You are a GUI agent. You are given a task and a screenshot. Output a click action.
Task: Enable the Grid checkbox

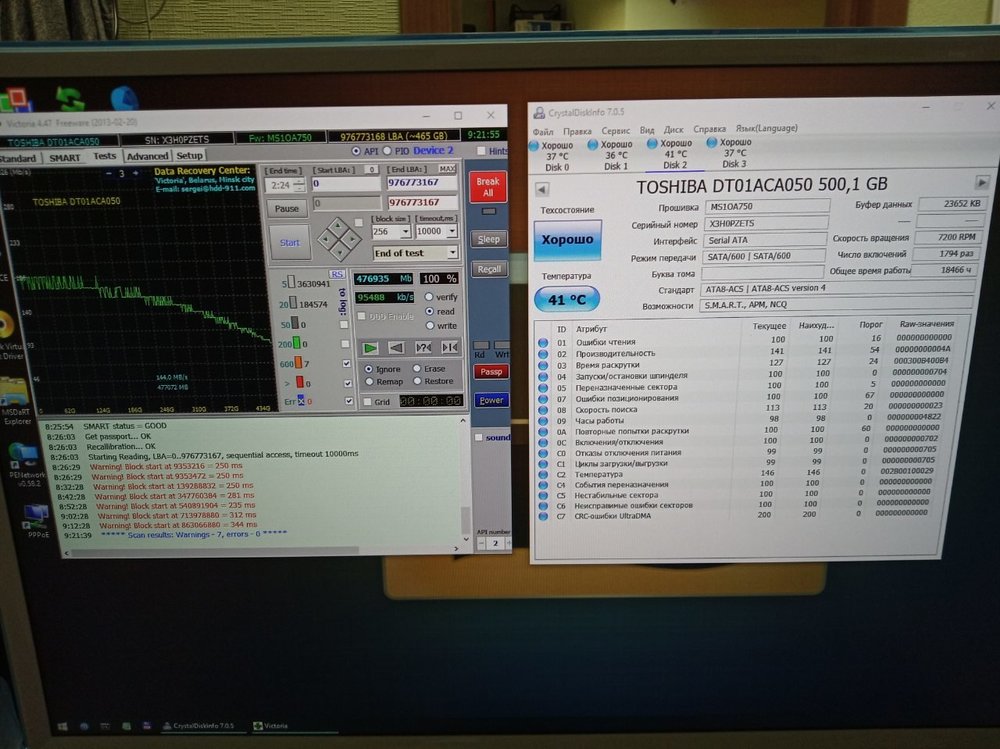point(369,401)
